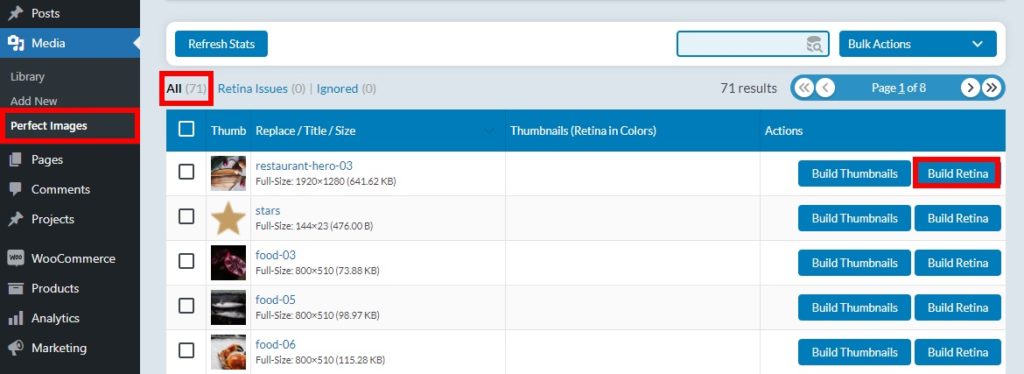Build Retina for food-05

[957, 307]
